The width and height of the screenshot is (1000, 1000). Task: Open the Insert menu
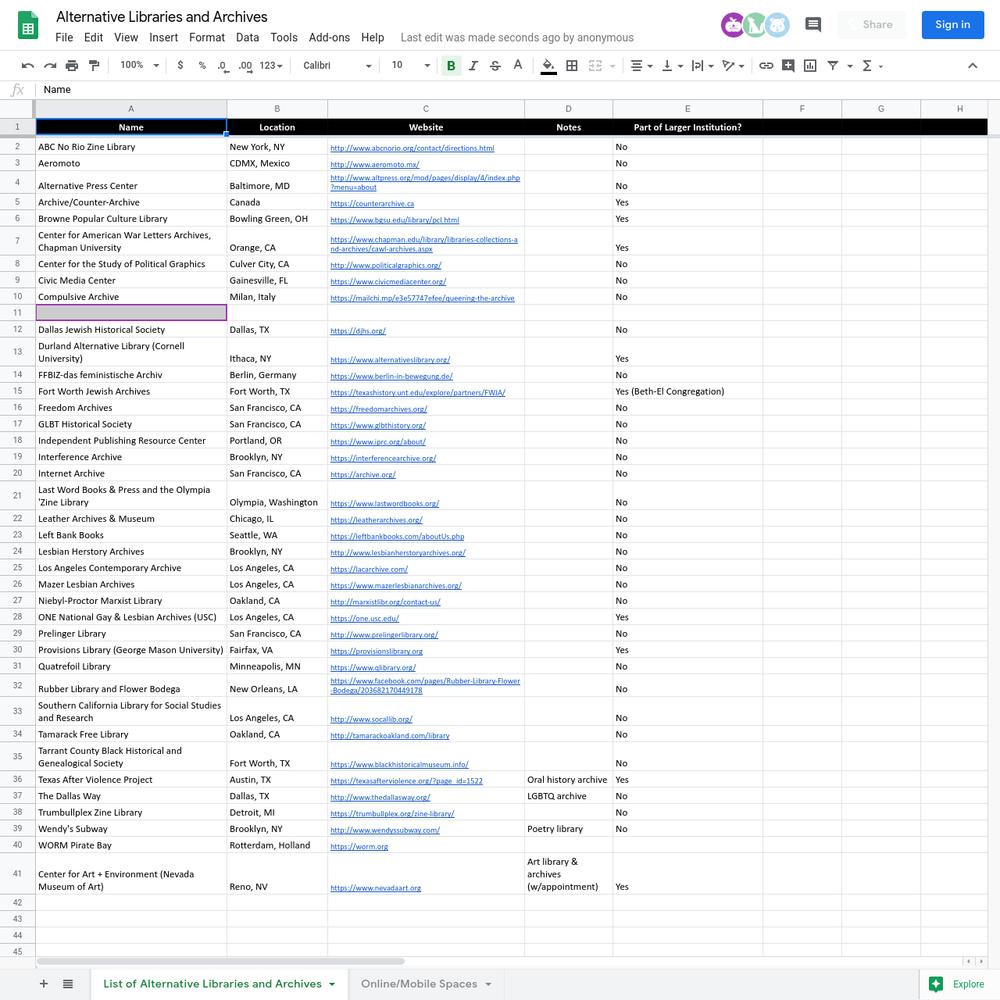163,38
